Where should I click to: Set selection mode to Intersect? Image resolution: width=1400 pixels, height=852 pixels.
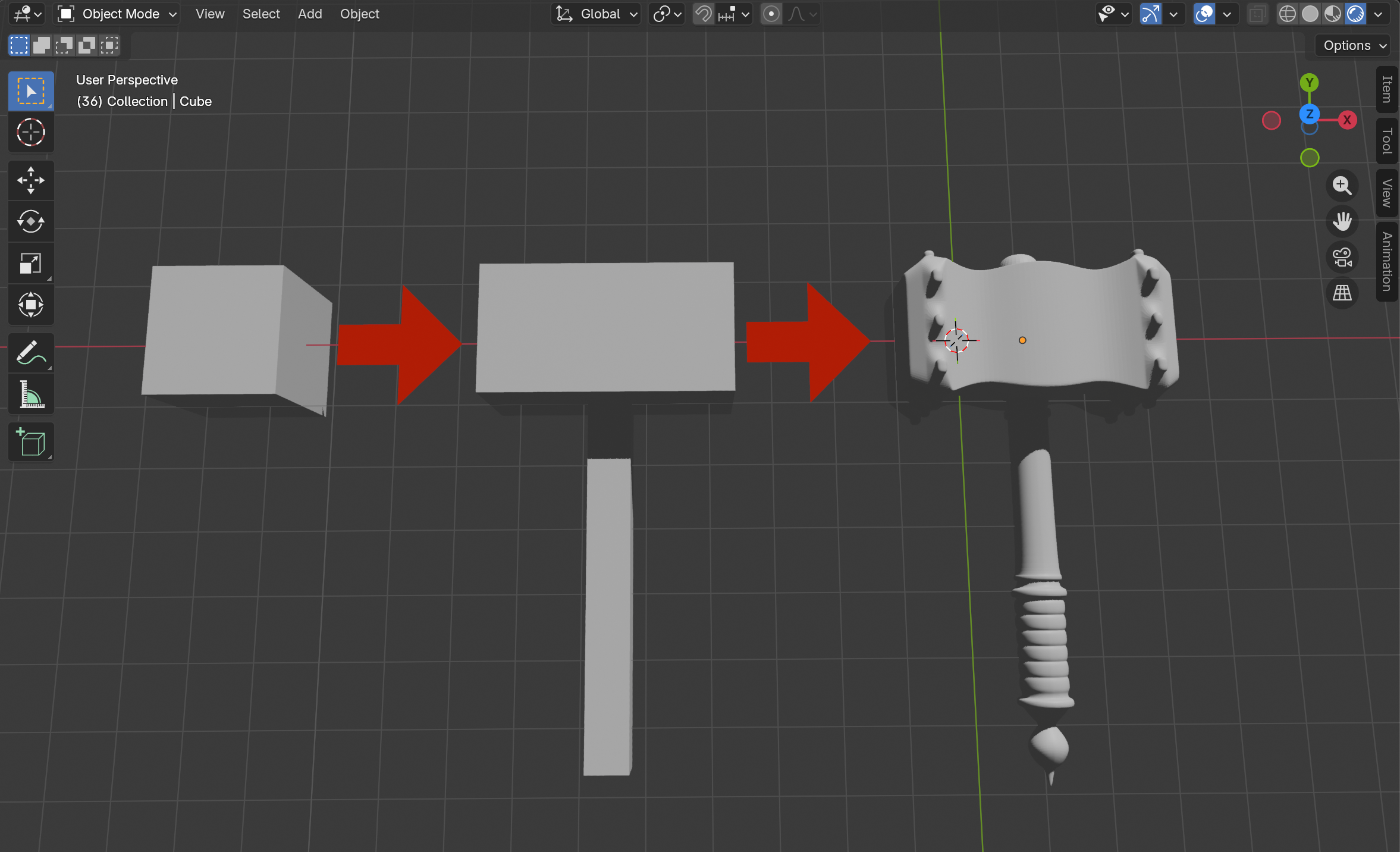(109, 45)
